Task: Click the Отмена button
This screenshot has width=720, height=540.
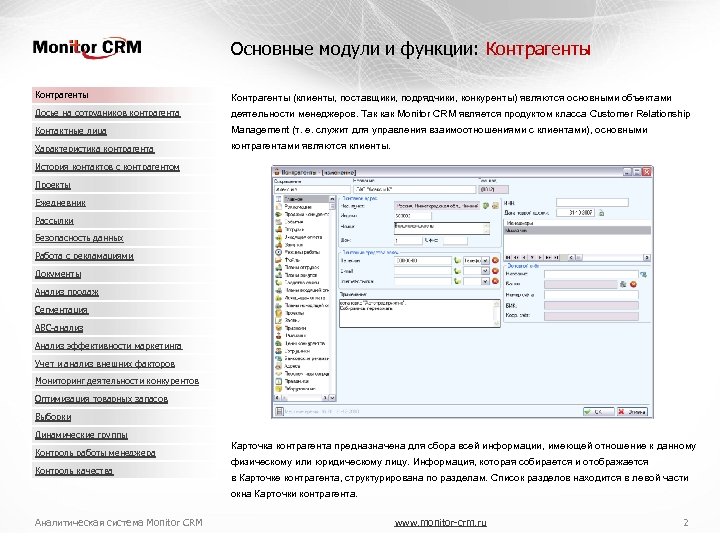Action: [x=632, y=412]
